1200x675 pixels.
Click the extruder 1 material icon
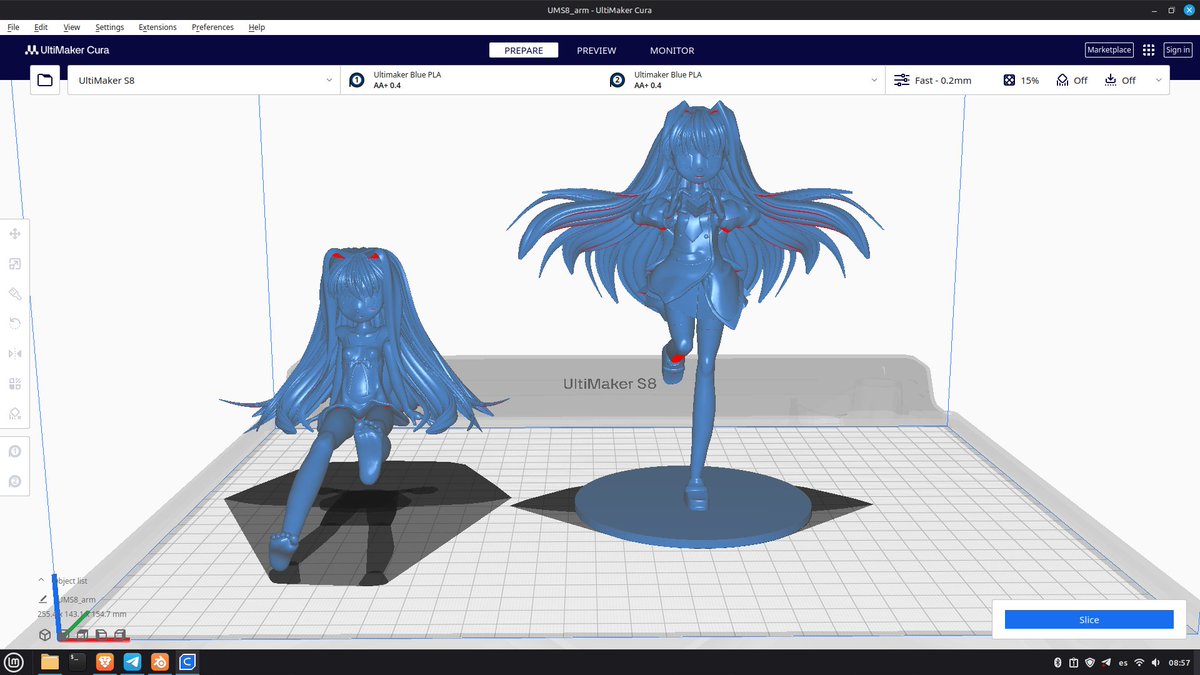pos(356,80)
